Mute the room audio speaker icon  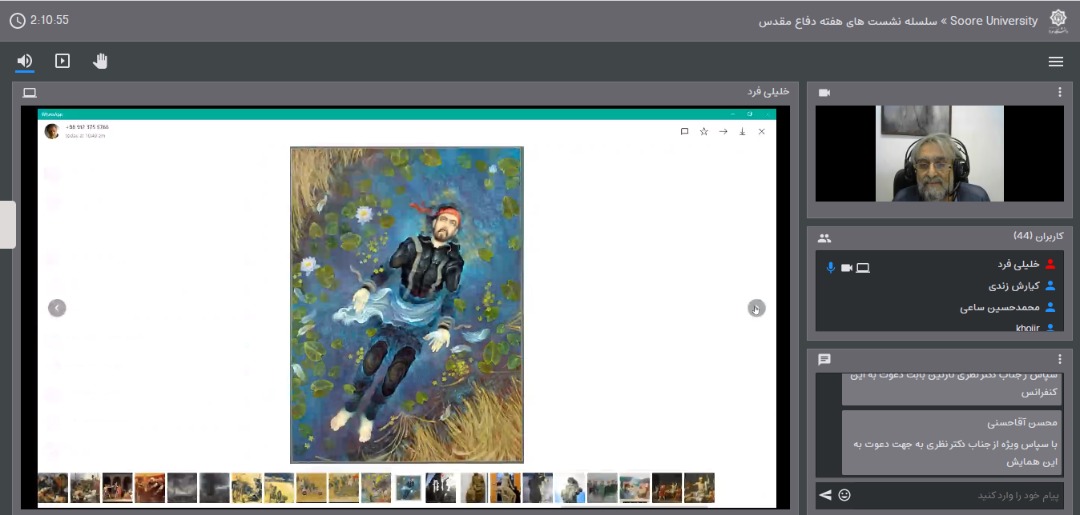coord(24,61)
